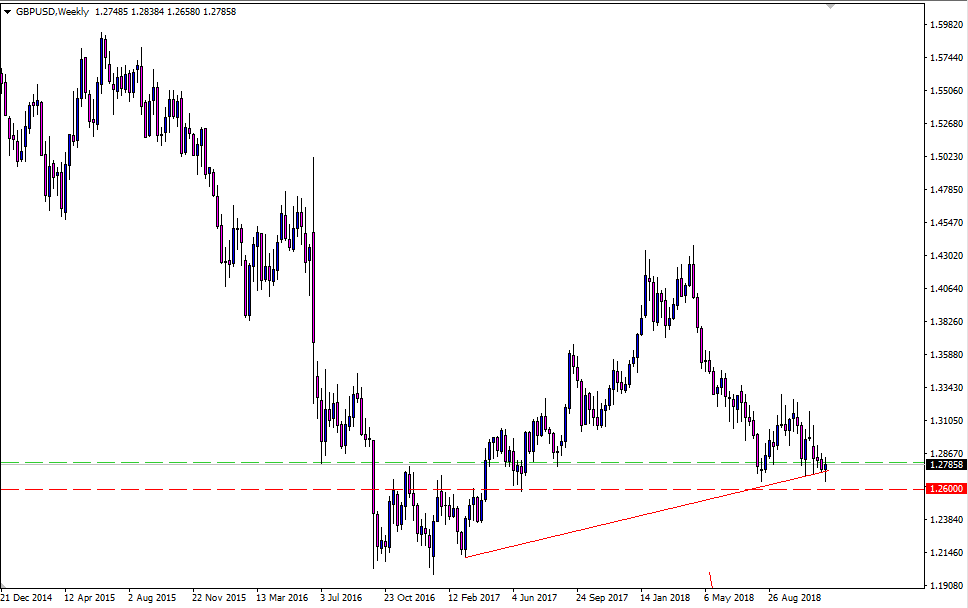
Task: Click the 1.47850 price scale value
Action: (946, 189)
